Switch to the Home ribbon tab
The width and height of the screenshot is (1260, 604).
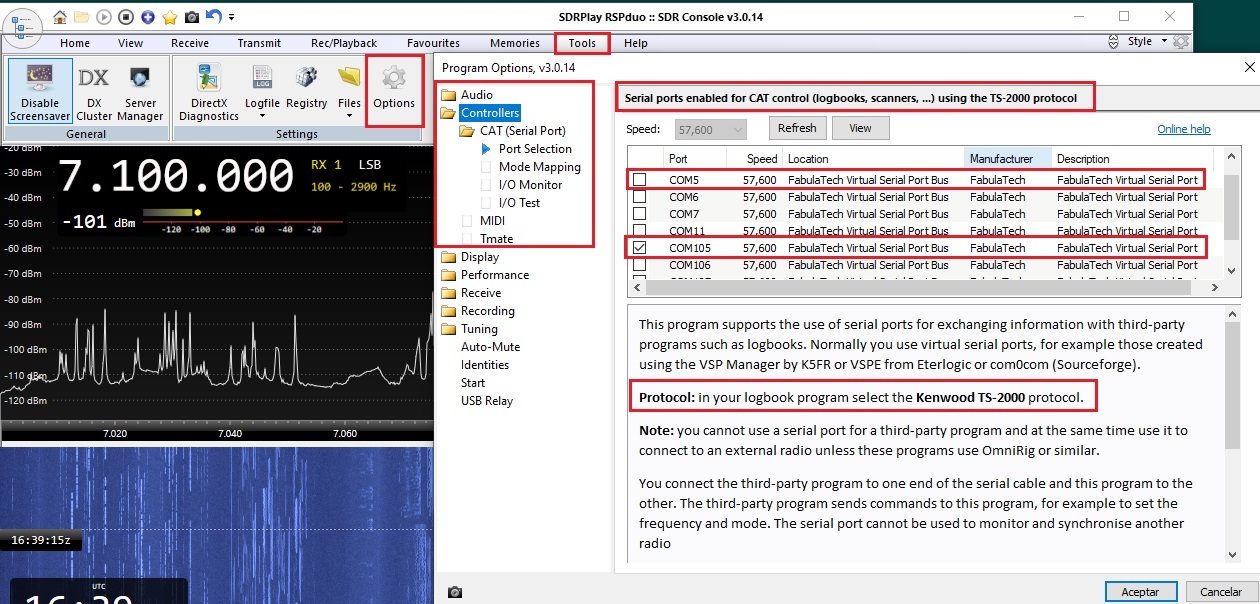(x=75, y=43)
